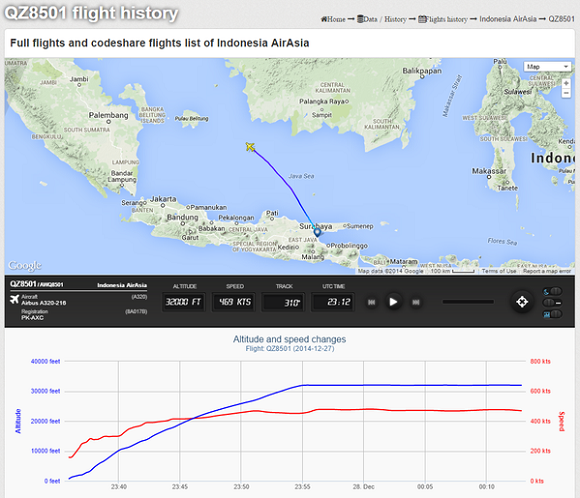580x498 pixels.
Task: Zoom in the map with plus button
Action: coord(566,83)
